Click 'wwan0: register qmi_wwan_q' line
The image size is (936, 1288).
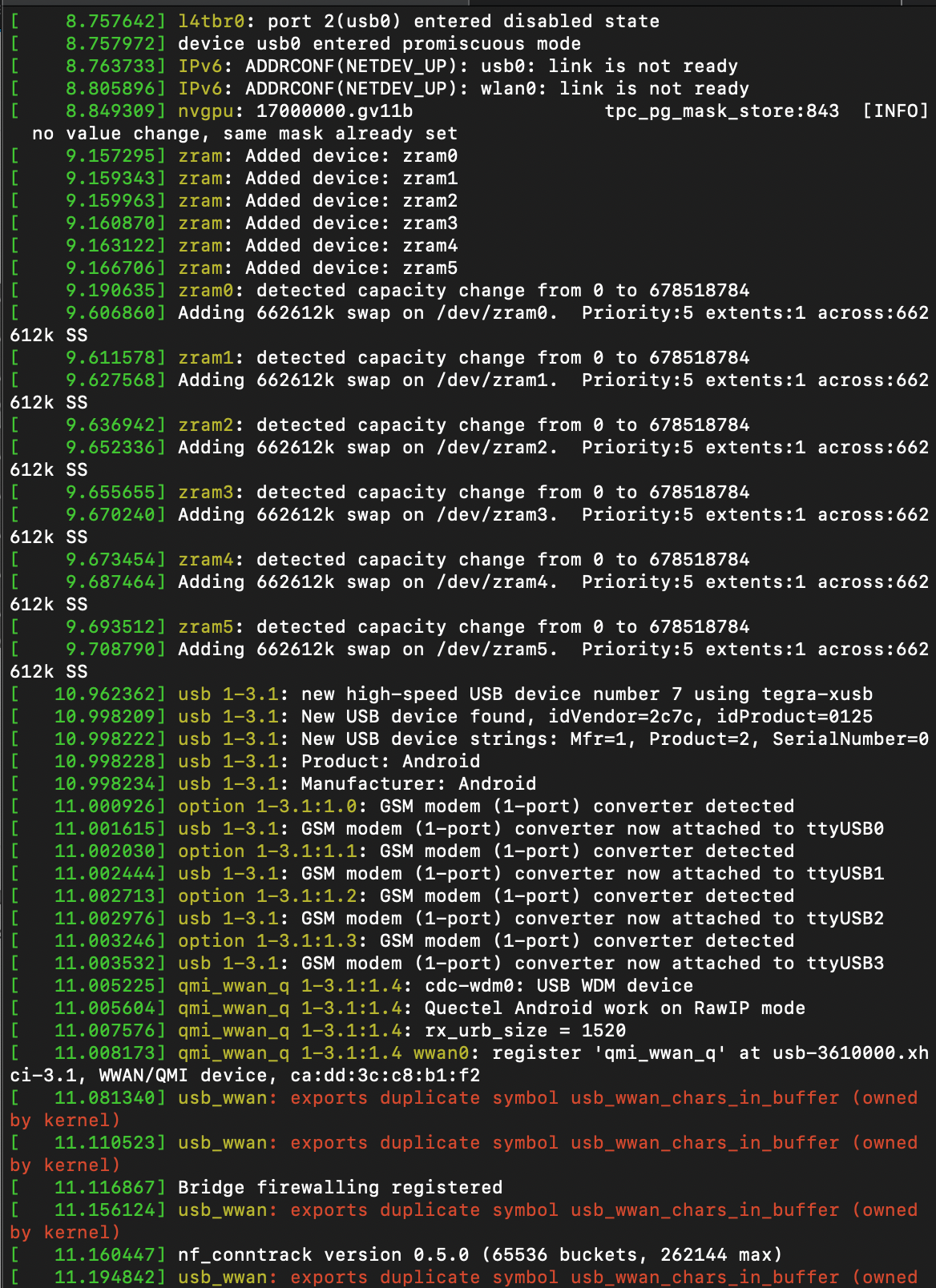coord(470,1053)
